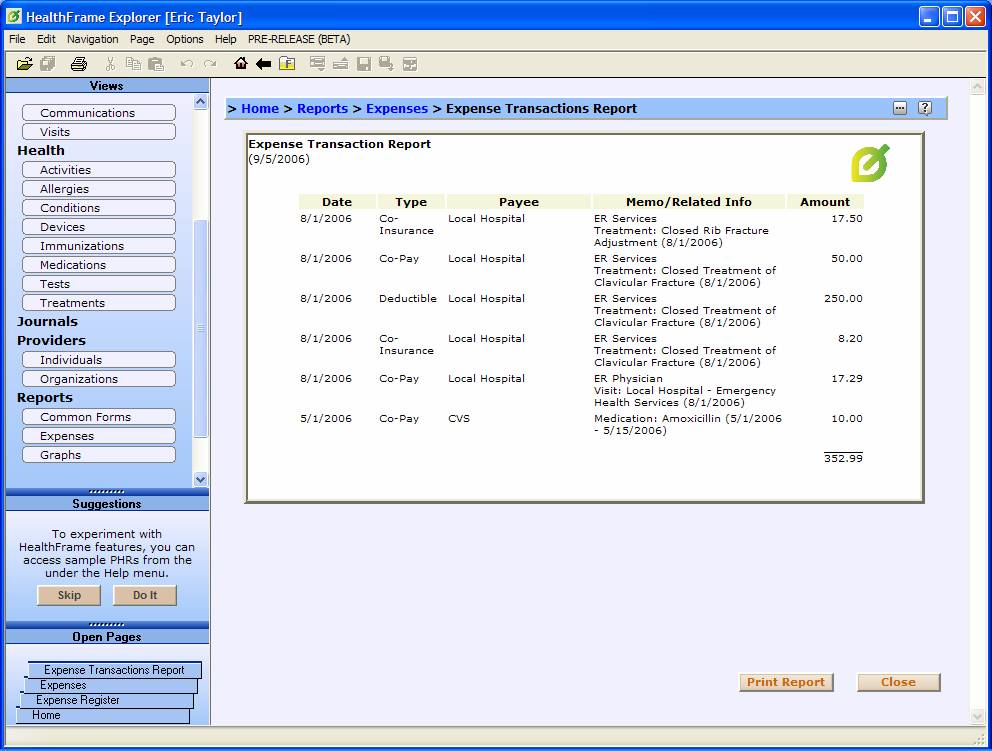Screen dimensions: 992x751
Task: Open the Medications view
Action: click(99, 264)
